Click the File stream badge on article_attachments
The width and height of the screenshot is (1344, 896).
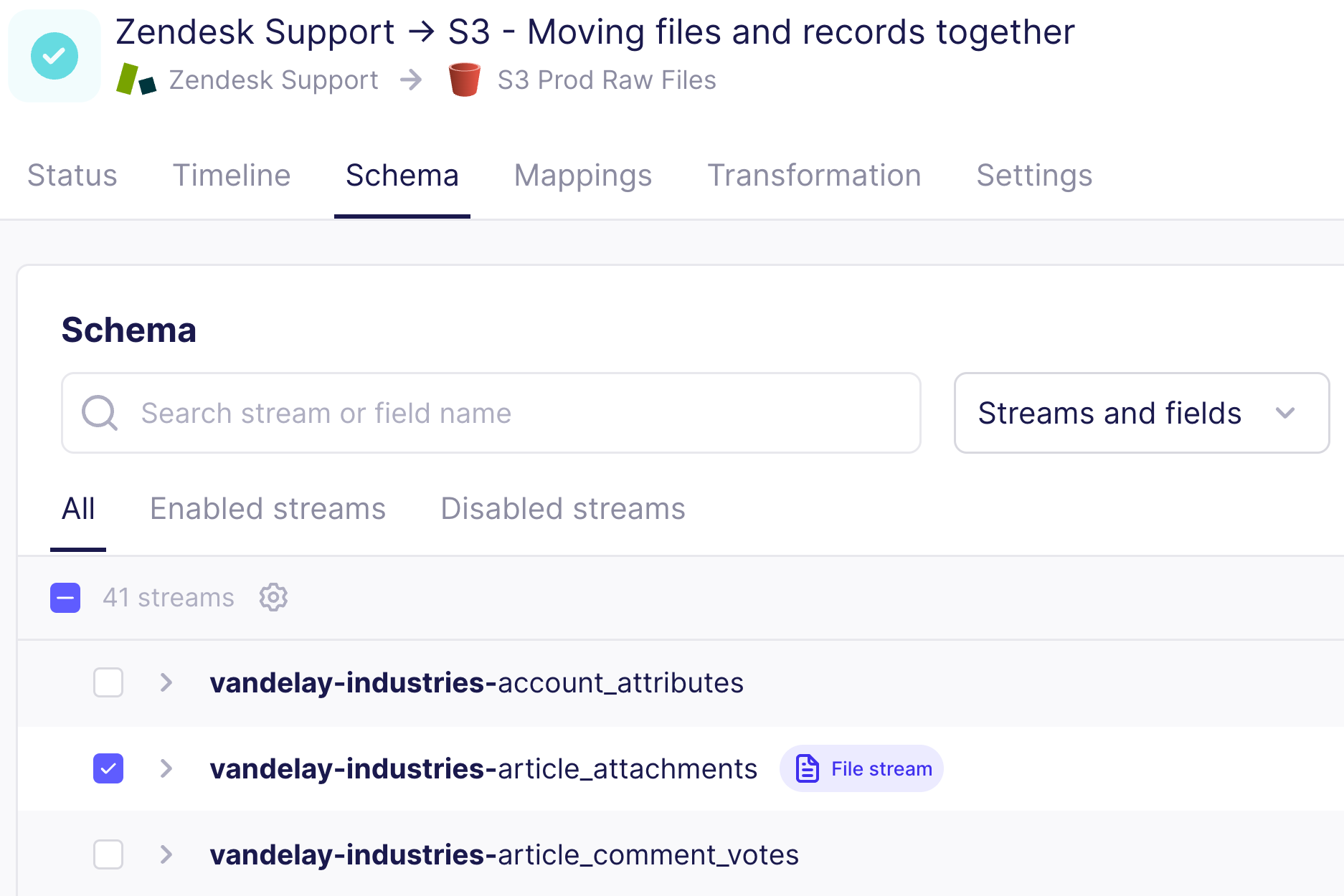861,768
